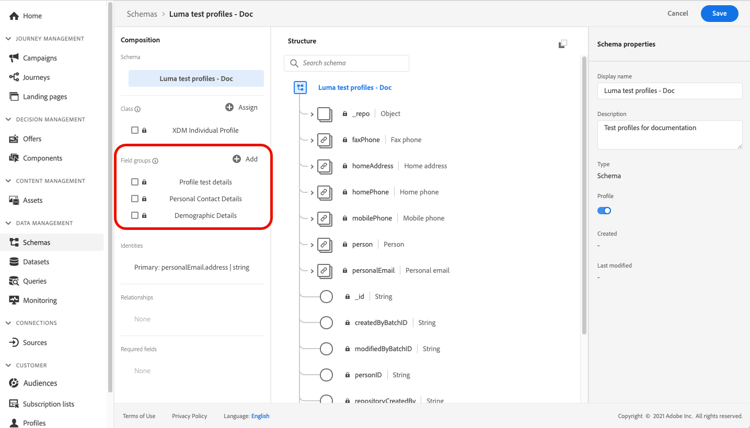
Task: Click the Audiences icon
Action: 14,383
